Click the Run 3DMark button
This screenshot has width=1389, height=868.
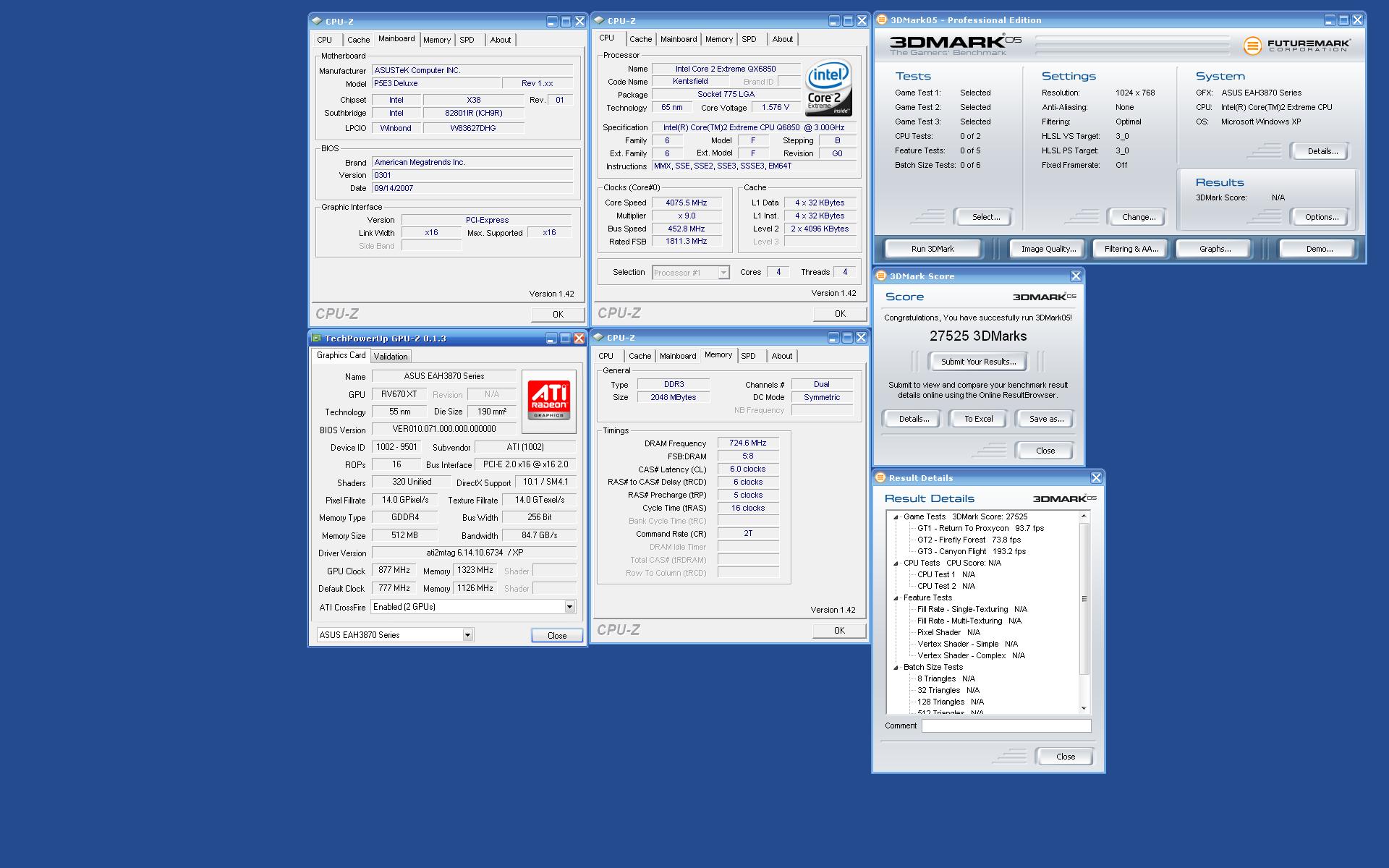tap(933, 249)
